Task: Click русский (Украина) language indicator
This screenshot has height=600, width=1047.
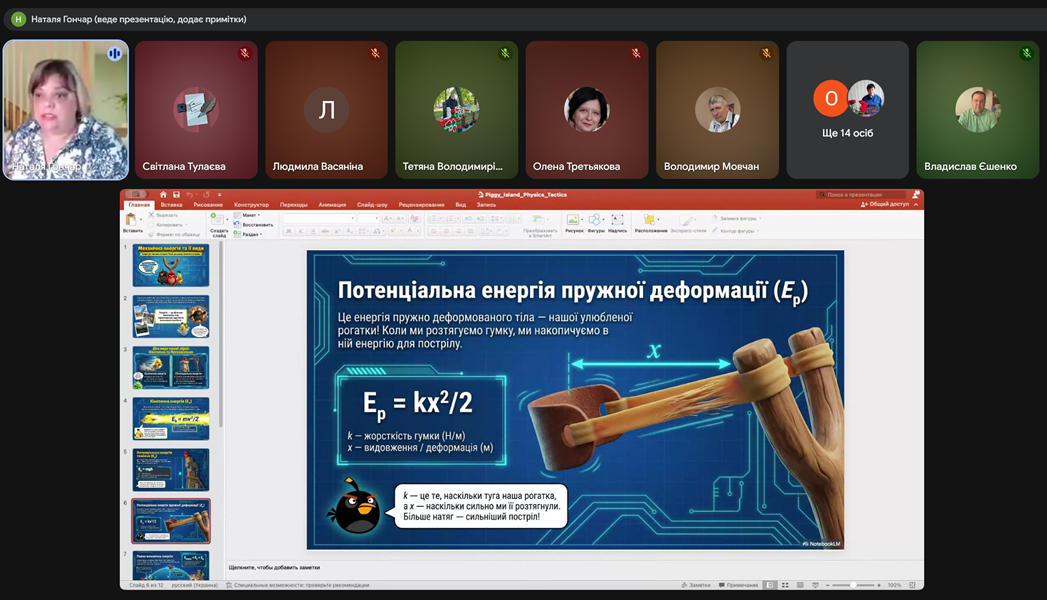Action: coord(194,585)
